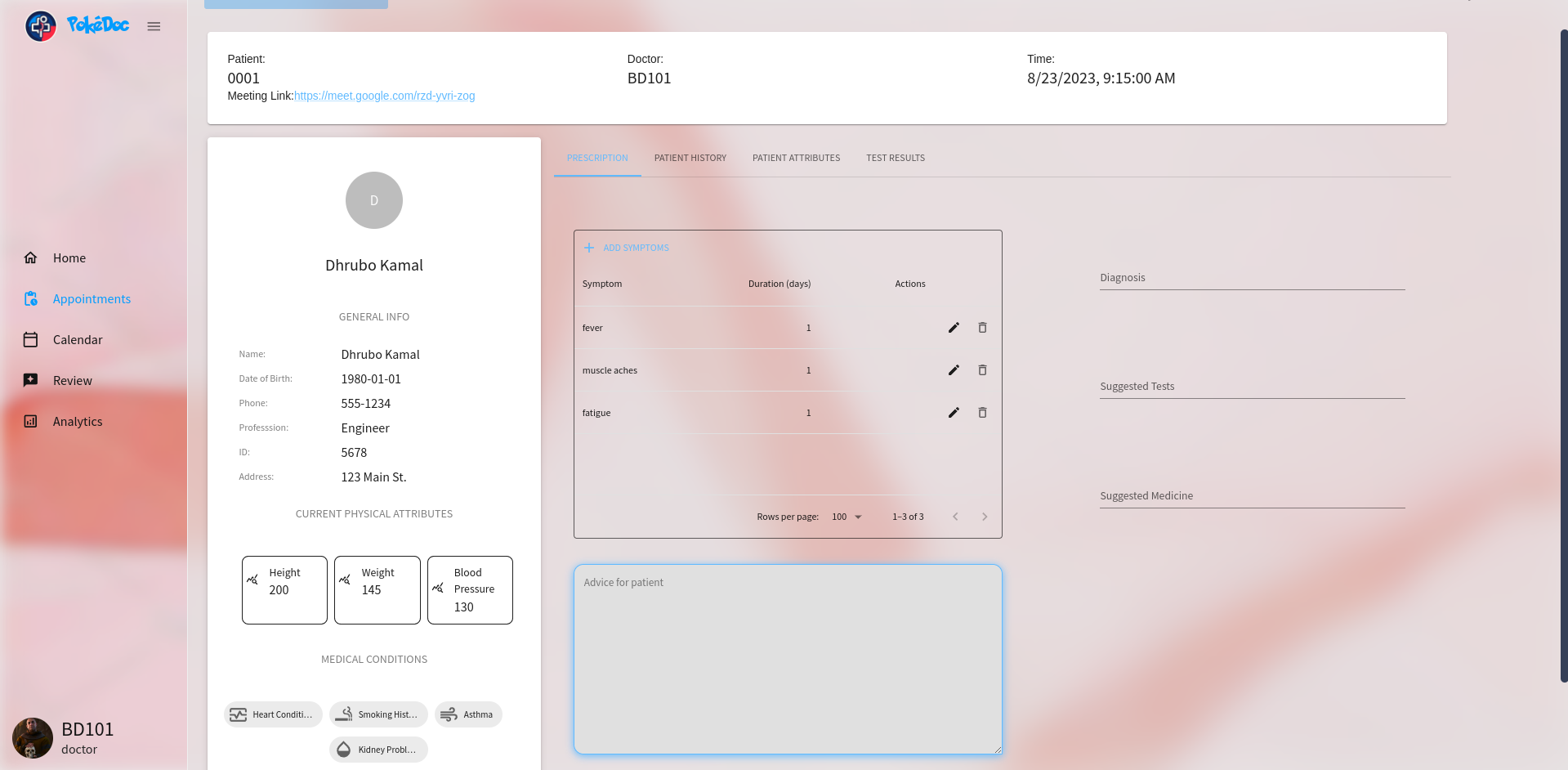Screen dimensions: 1568x770
Task: Click the Smoking History chip
Action: pyautogui.click(x=378, y=714)
